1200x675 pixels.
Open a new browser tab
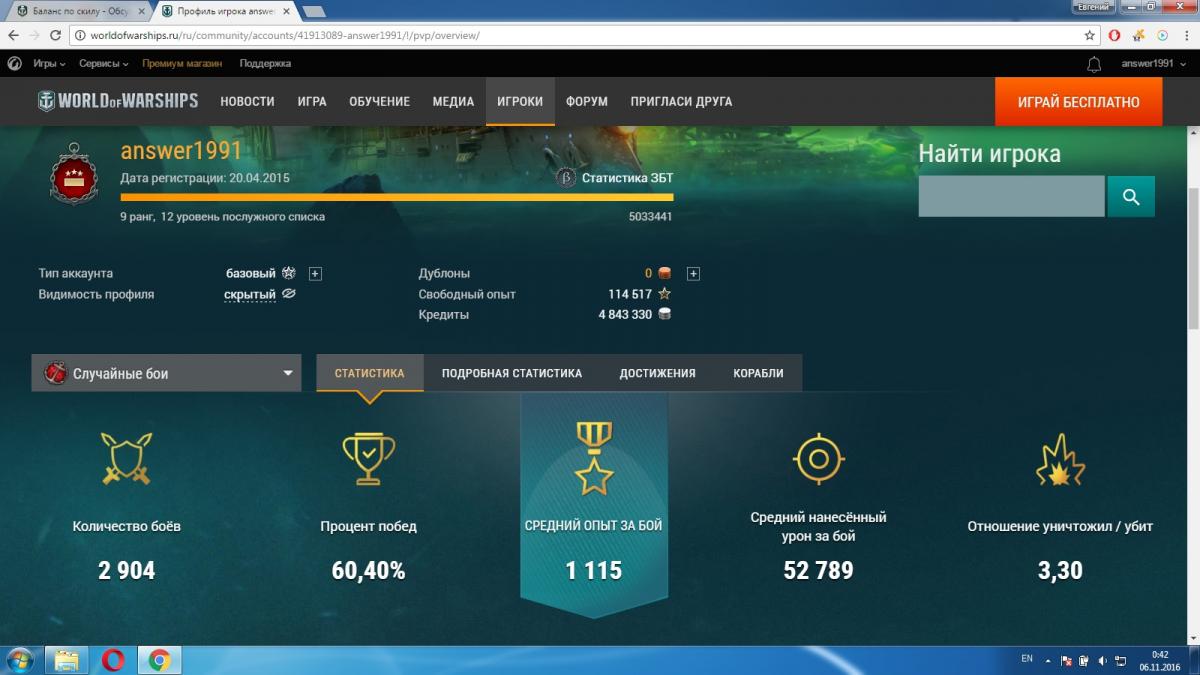point(313,11)
